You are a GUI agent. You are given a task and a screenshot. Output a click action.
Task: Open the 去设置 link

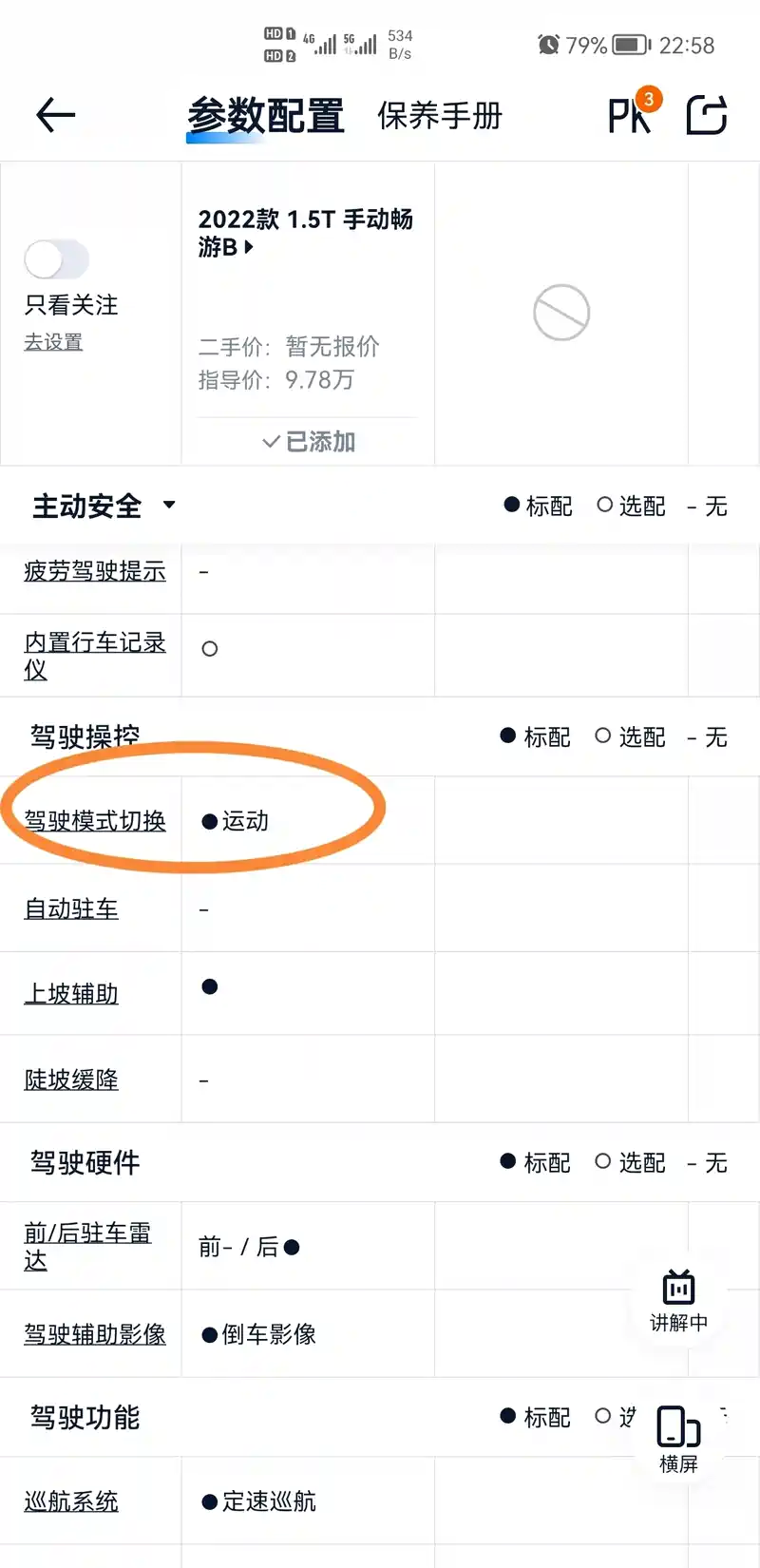point(53,342)
